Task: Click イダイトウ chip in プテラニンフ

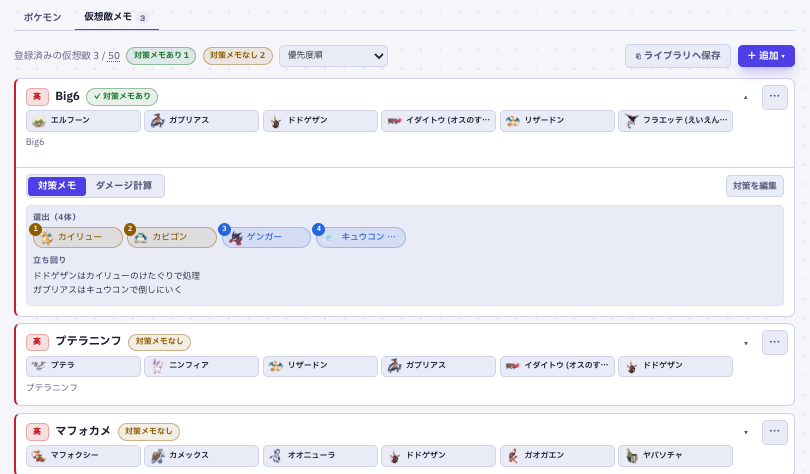Action: (557, 366)
